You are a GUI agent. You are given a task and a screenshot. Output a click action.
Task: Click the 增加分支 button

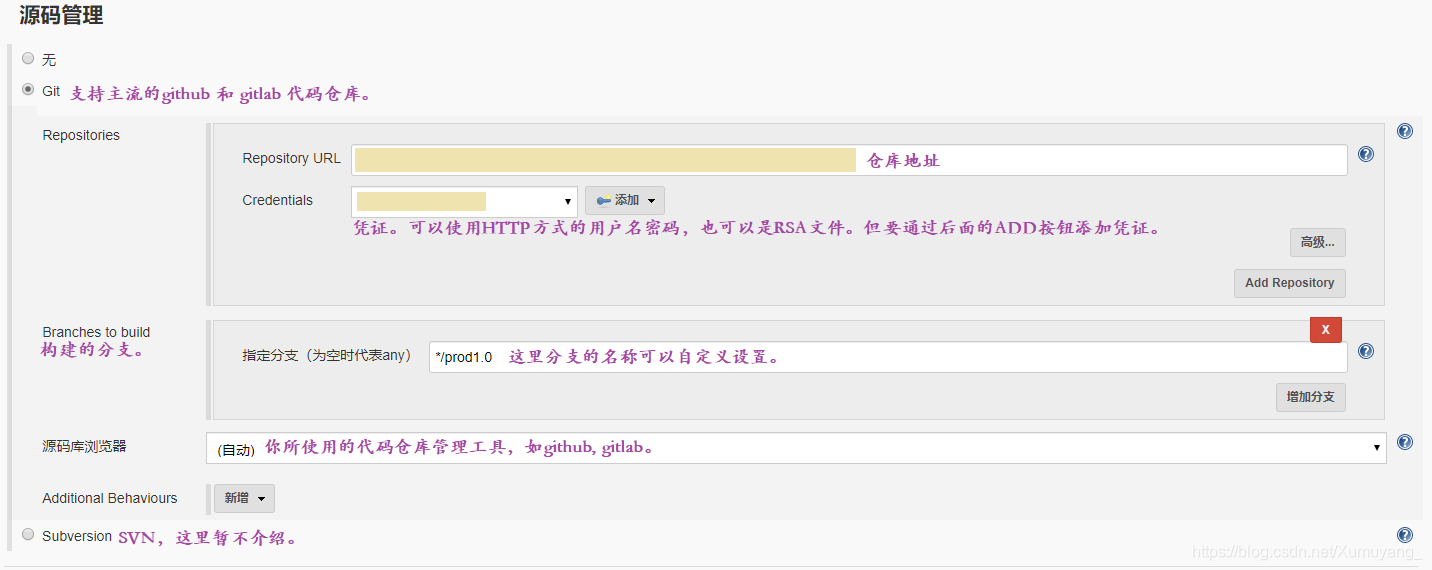tap(1311, 397)
